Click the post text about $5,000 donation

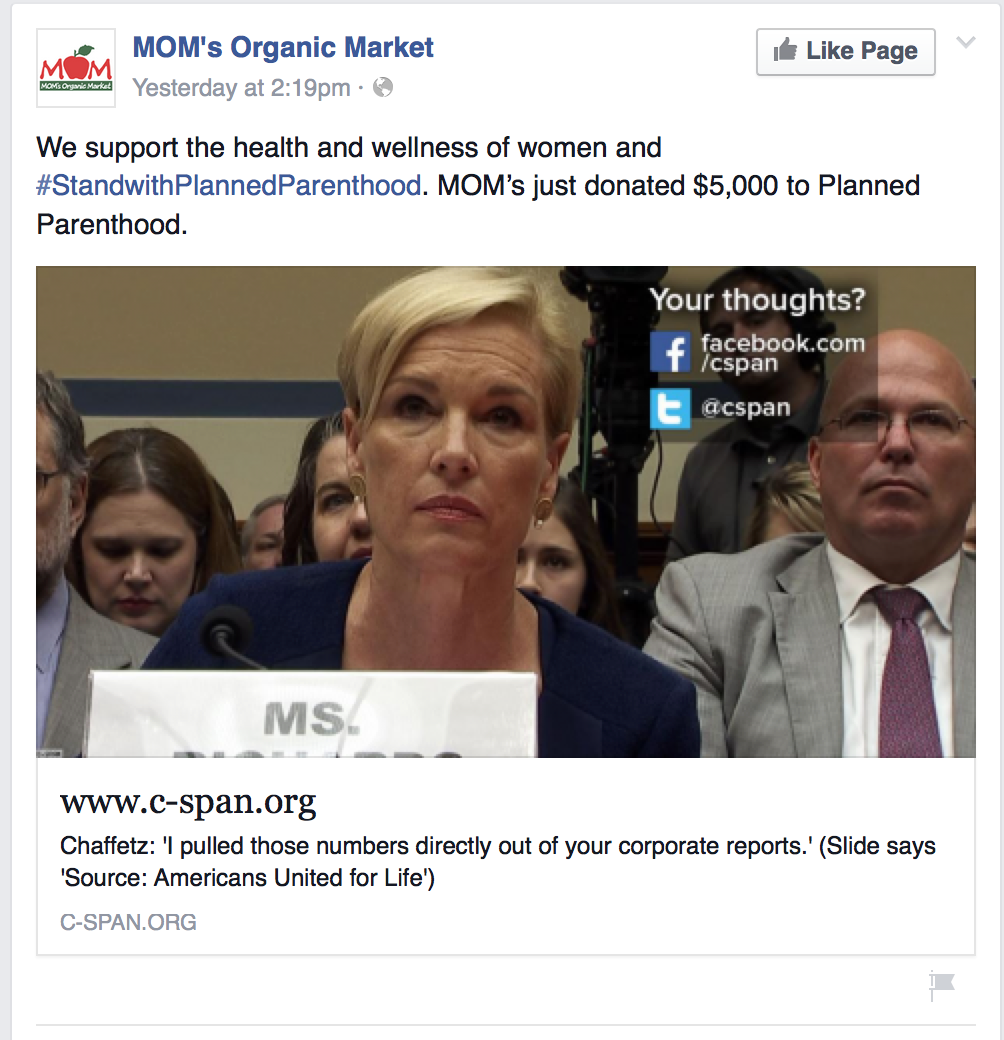[x=478, y=186]
